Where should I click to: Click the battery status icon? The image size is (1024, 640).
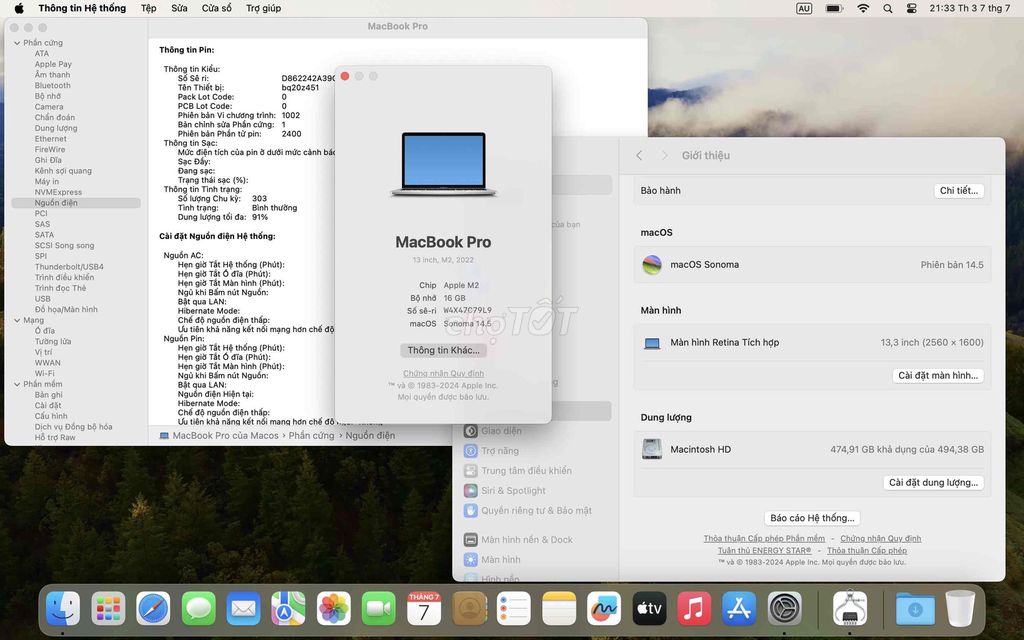click(x=834, y=8)
